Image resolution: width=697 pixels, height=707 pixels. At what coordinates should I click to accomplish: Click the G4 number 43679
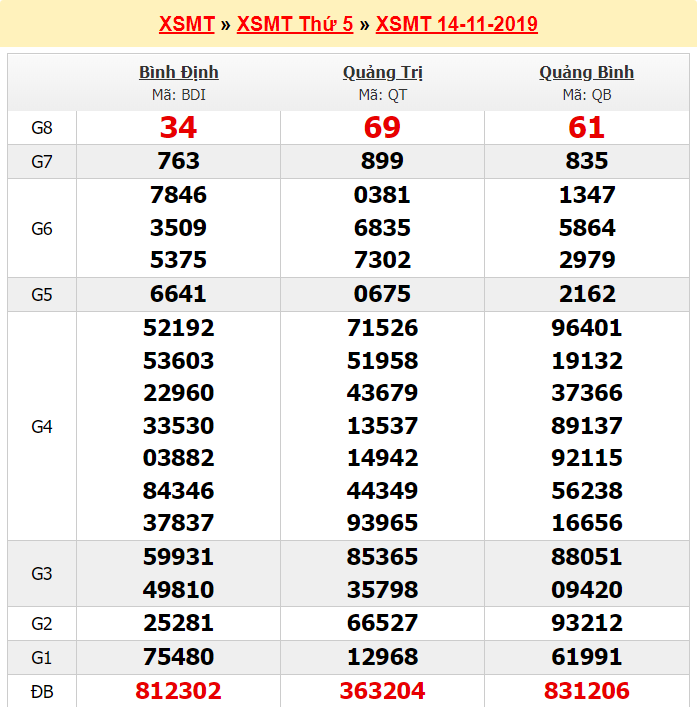point(382,393)
